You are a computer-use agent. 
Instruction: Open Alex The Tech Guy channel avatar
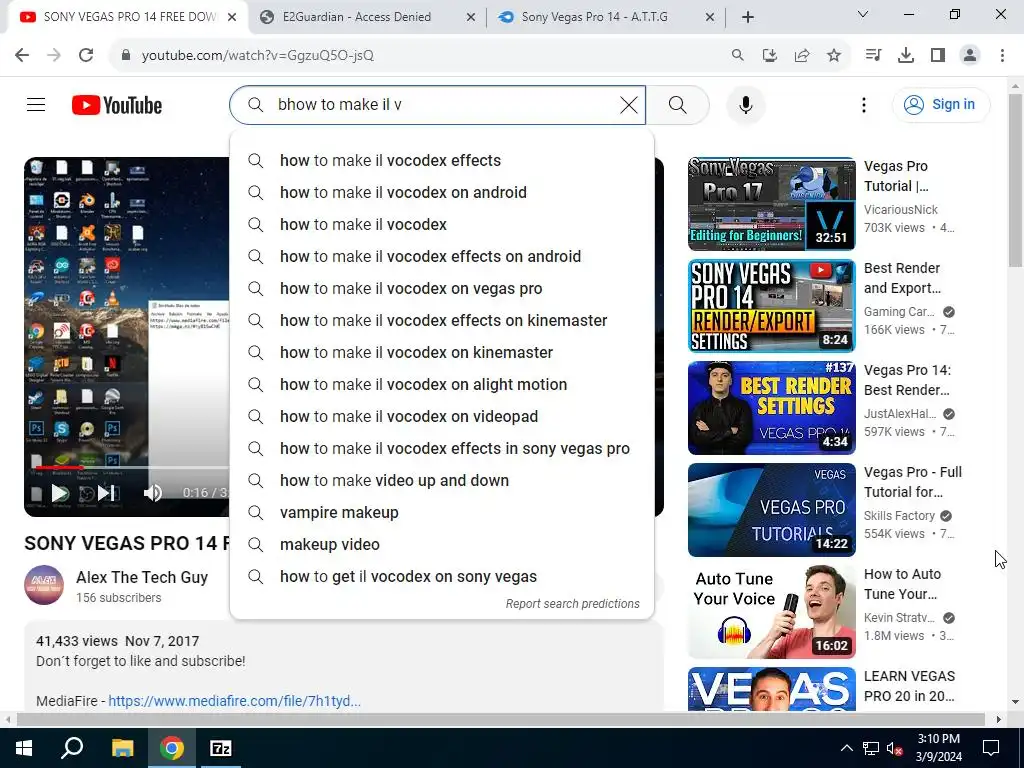tap(44, 585)
